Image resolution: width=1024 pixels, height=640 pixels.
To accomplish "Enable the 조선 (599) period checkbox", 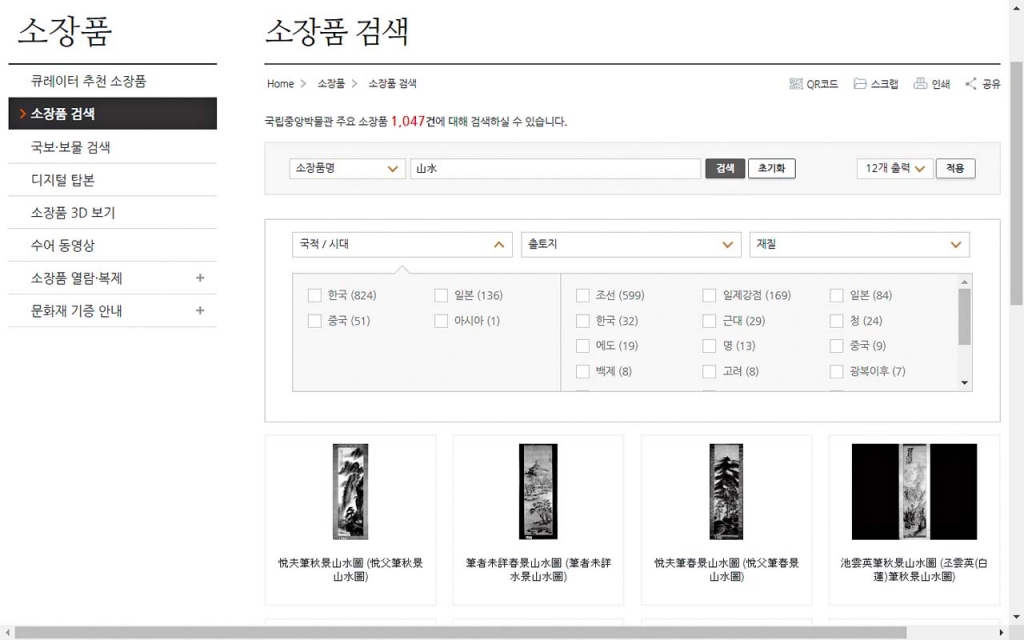I will click(x=583, y=295).
